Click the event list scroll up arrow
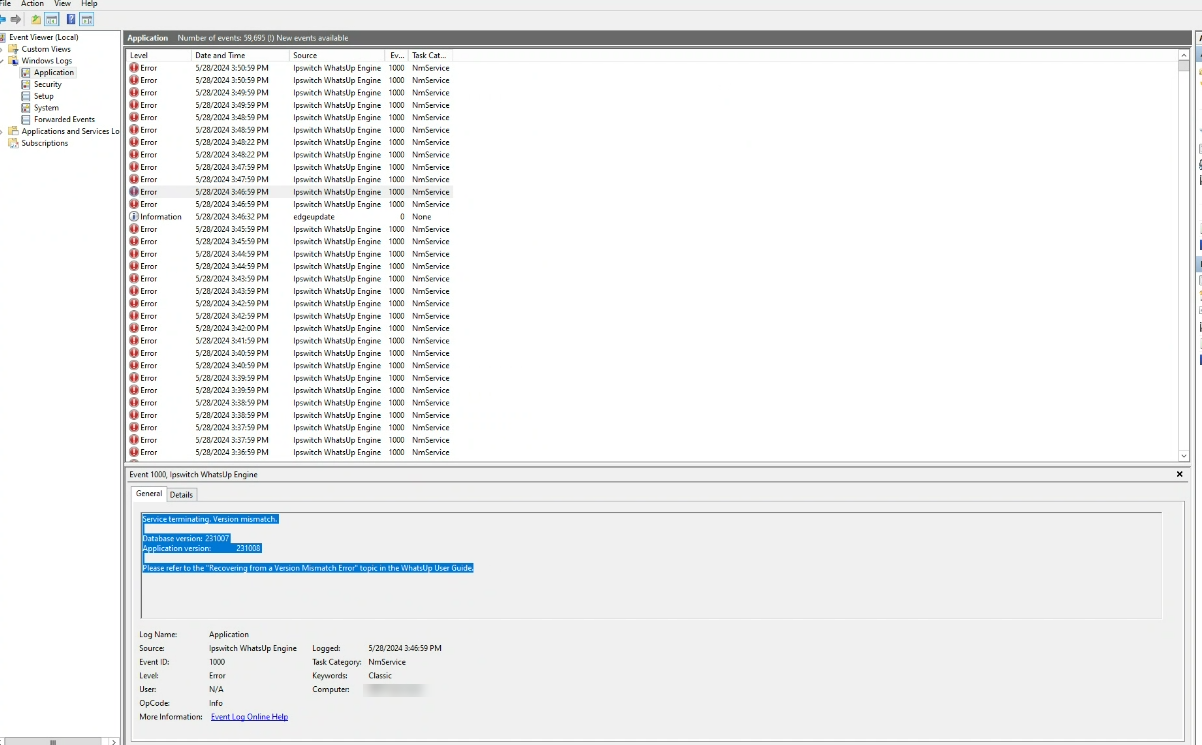Viewport: 1202px width, 745px height. click(x=1184, y=54)
